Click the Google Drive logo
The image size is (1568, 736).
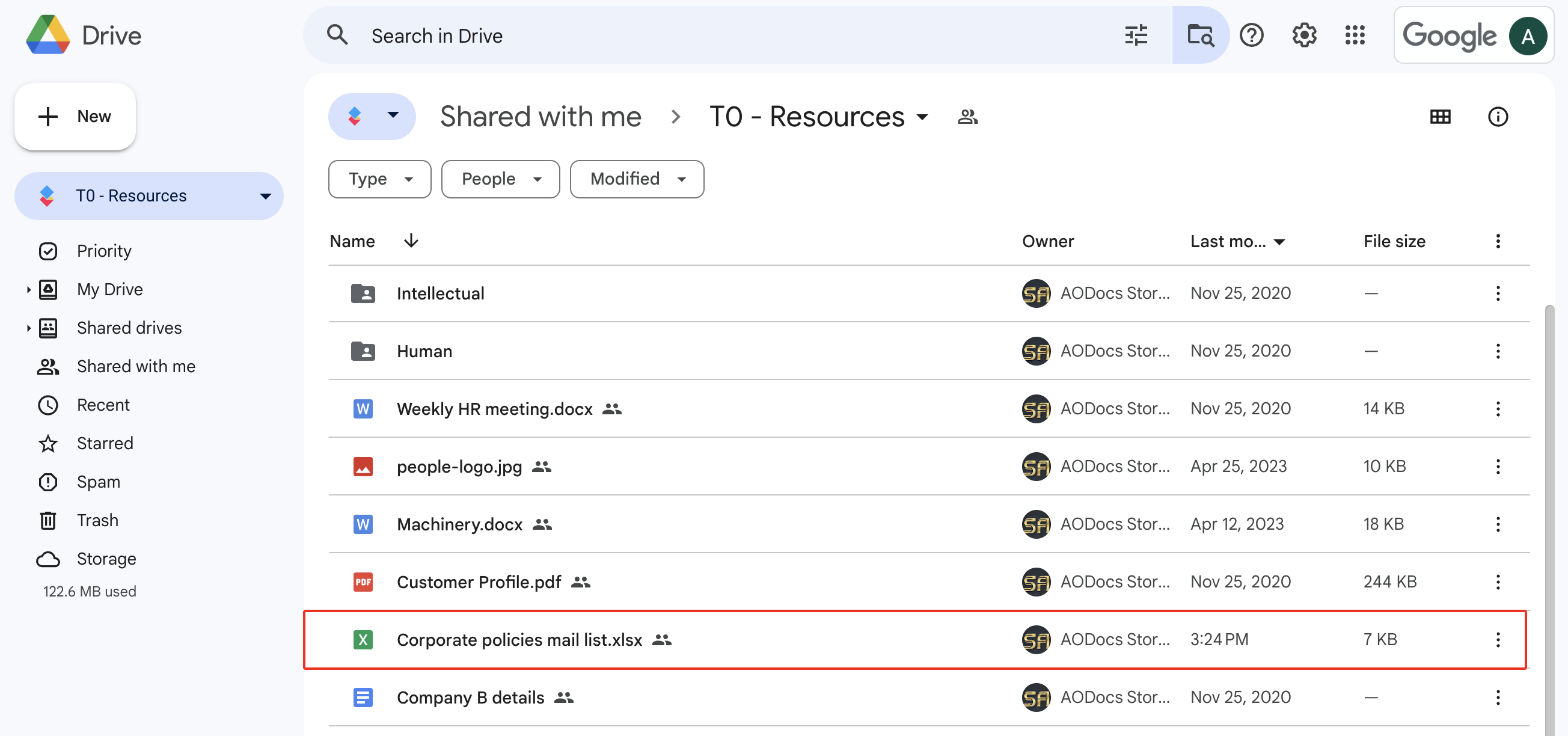click(x=47, y=35)
